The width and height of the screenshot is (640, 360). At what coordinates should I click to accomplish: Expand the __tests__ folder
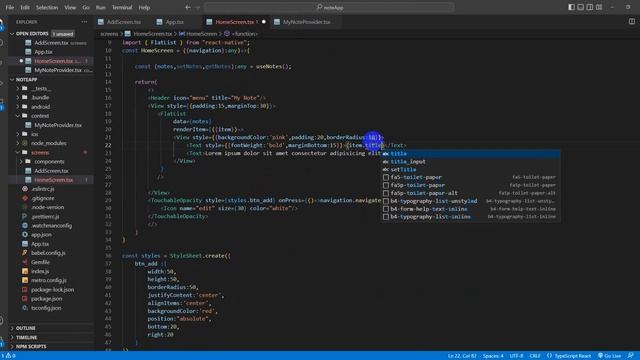[x=41, y=89]
